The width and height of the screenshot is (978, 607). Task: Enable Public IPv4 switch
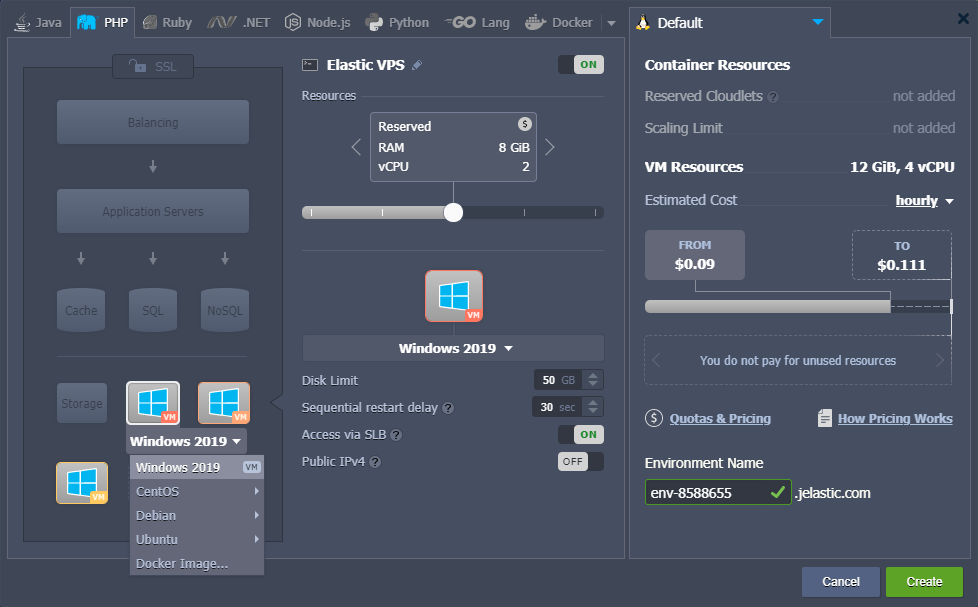click(581, 462)
